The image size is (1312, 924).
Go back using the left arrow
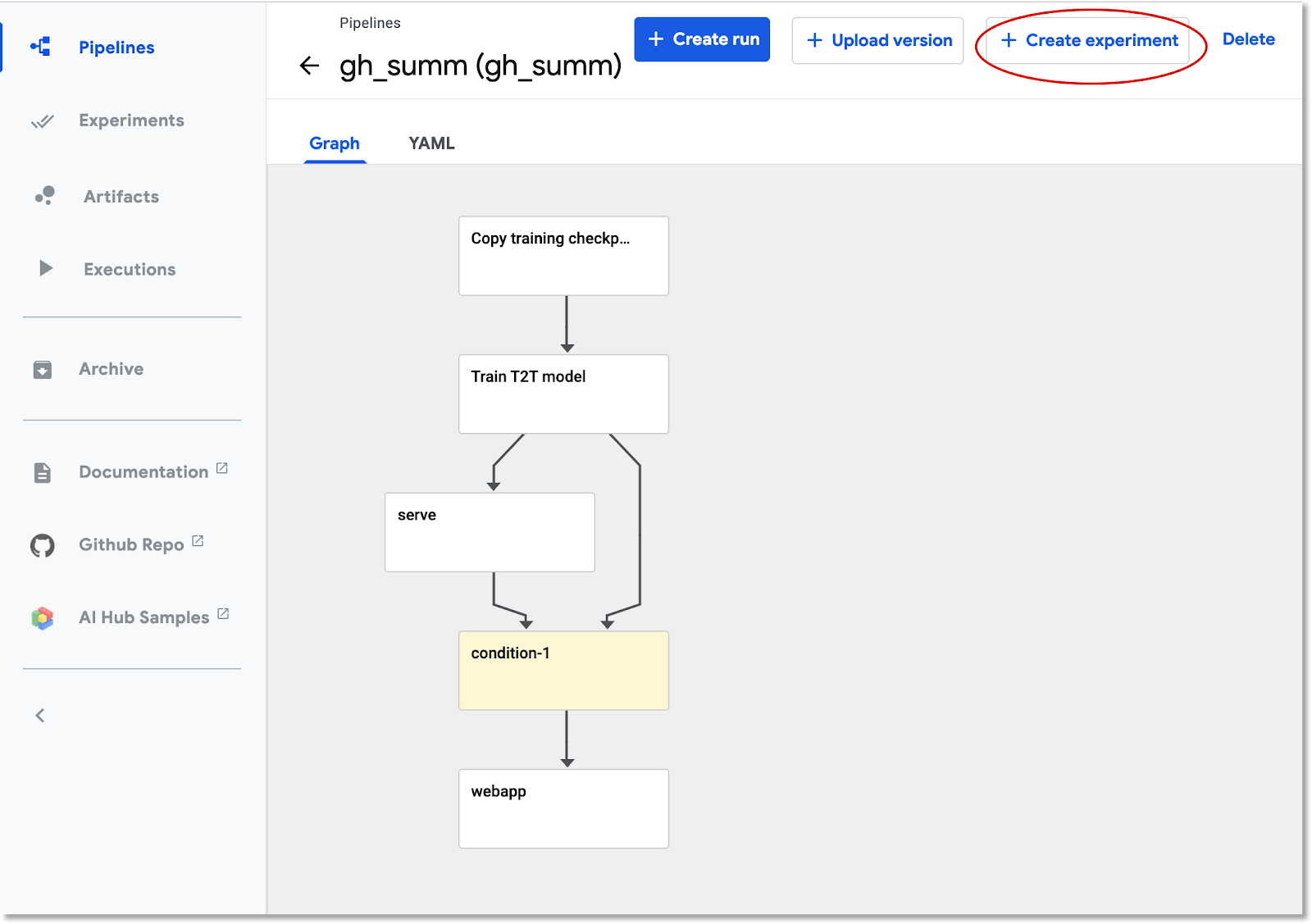pyautogui.click(x=309, y=66)
